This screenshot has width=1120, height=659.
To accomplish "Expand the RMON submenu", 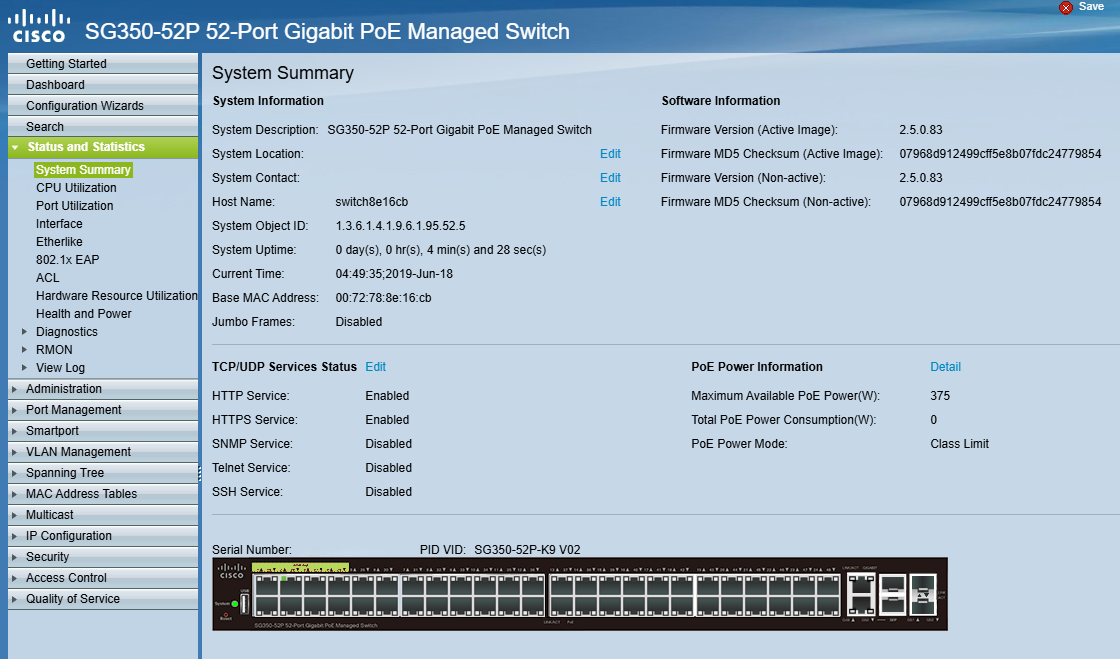I will coord(25,349).
